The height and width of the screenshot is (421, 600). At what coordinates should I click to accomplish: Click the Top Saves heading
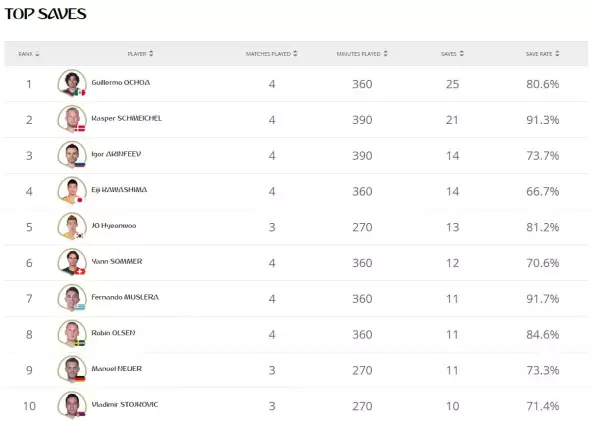pyautogui.click(x=46, y=14)
